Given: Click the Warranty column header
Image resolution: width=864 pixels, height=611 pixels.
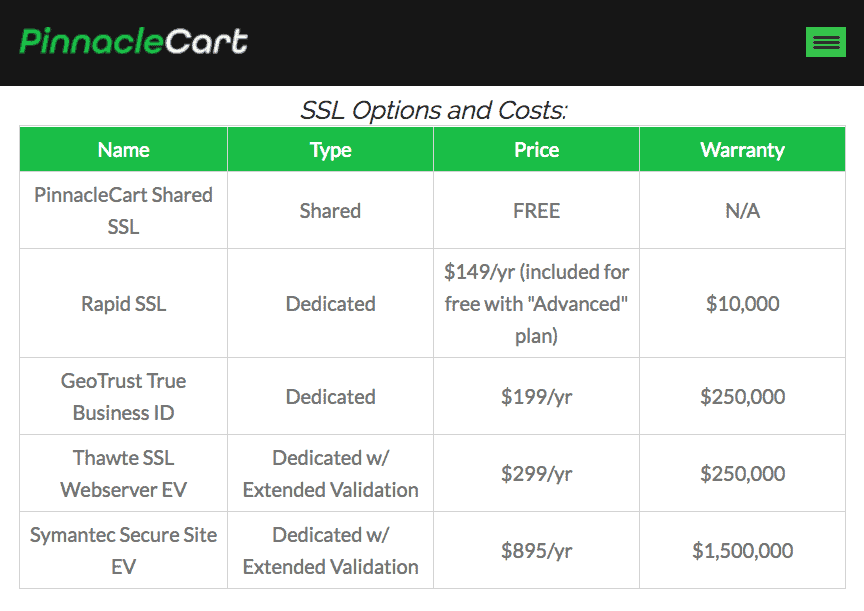Looking at the screenshot, I should click(x=742, y=149).
